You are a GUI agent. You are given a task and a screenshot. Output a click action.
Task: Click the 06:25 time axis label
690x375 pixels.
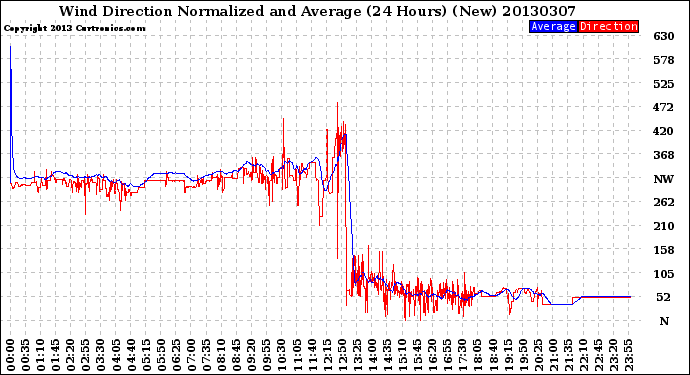(176, 355)
